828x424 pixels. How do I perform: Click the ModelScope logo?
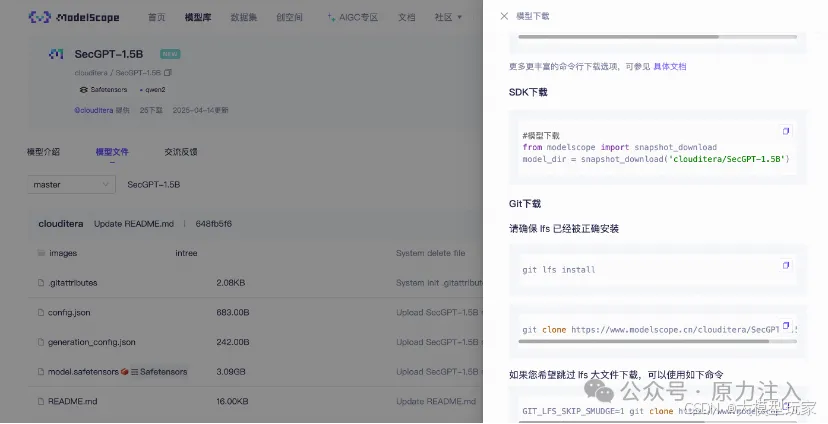pos(74,17)
